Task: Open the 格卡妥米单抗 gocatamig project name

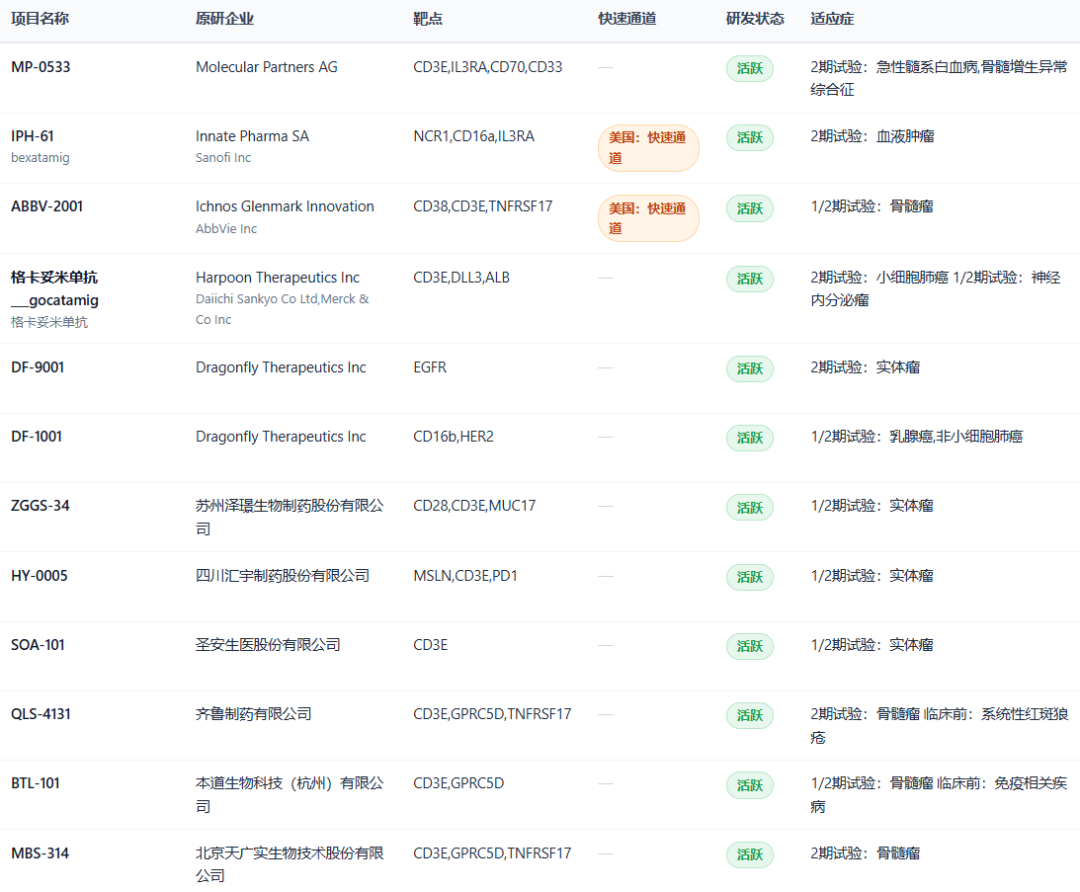Action: (x=55, y=289)
